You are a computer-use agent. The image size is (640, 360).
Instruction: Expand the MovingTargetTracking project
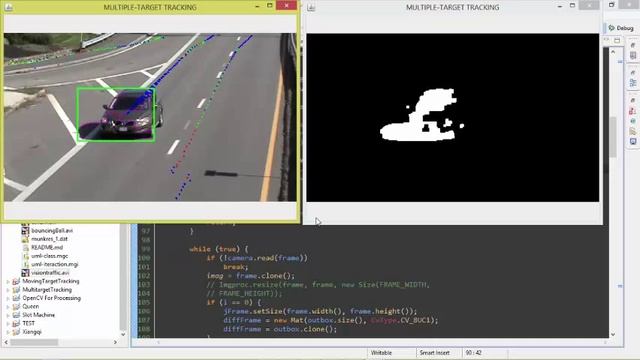click(x=8, y=281)
